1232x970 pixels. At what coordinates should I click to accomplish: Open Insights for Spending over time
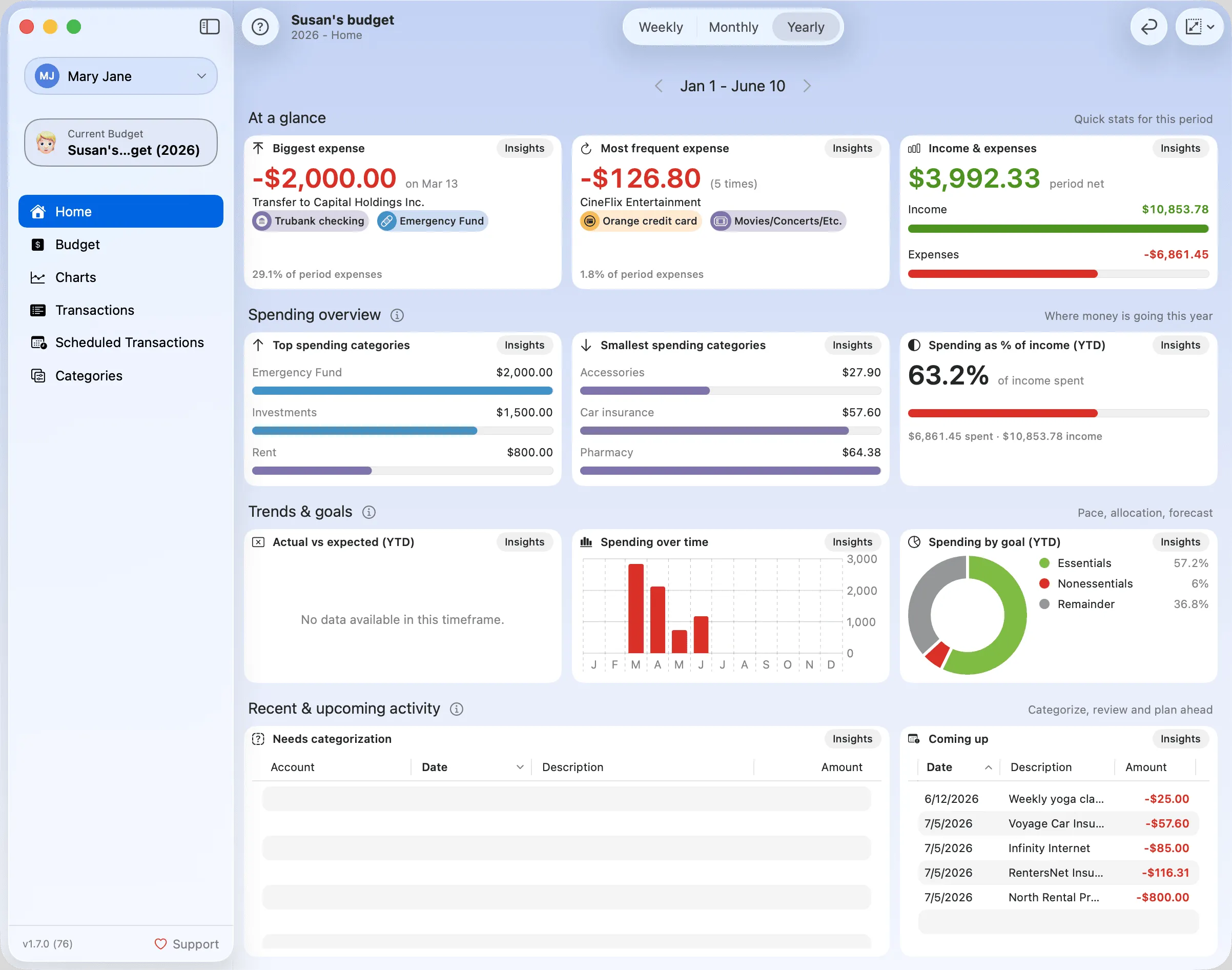852,542
